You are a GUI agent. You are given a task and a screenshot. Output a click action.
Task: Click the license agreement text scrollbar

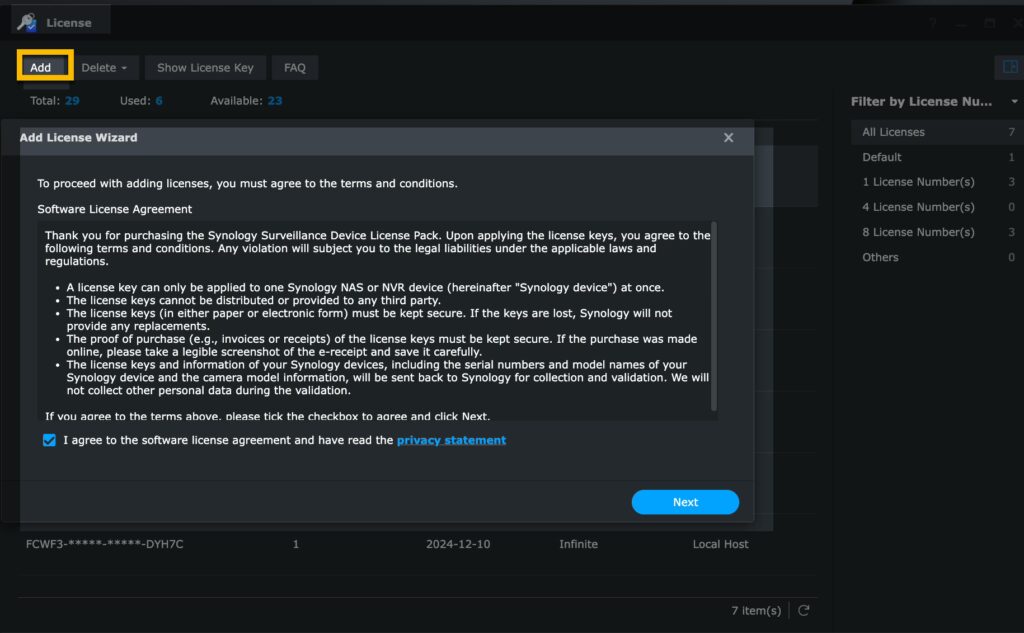[714, 317]
